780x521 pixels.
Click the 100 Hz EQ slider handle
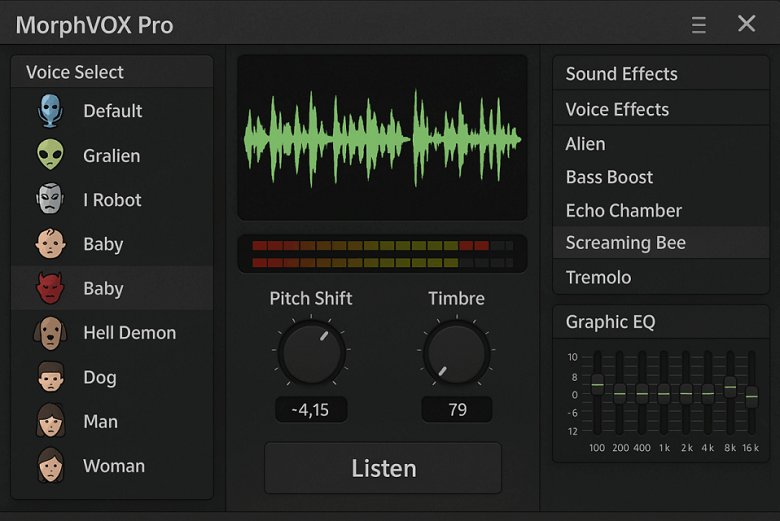coord(597,385)
